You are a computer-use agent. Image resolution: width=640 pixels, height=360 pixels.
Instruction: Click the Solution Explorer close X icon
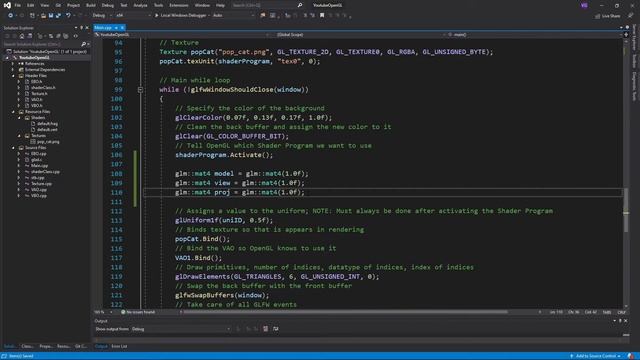pyautogui.click(x=87, y=28)
